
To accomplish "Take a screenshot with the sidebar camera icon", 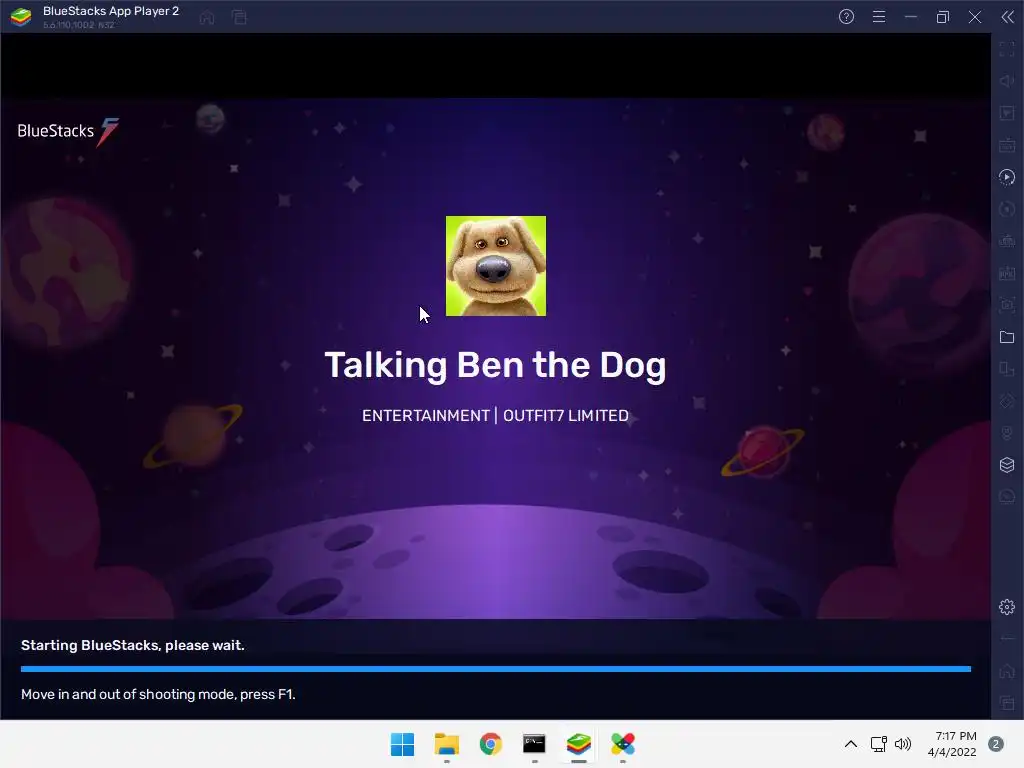I will coord(1007,305).
